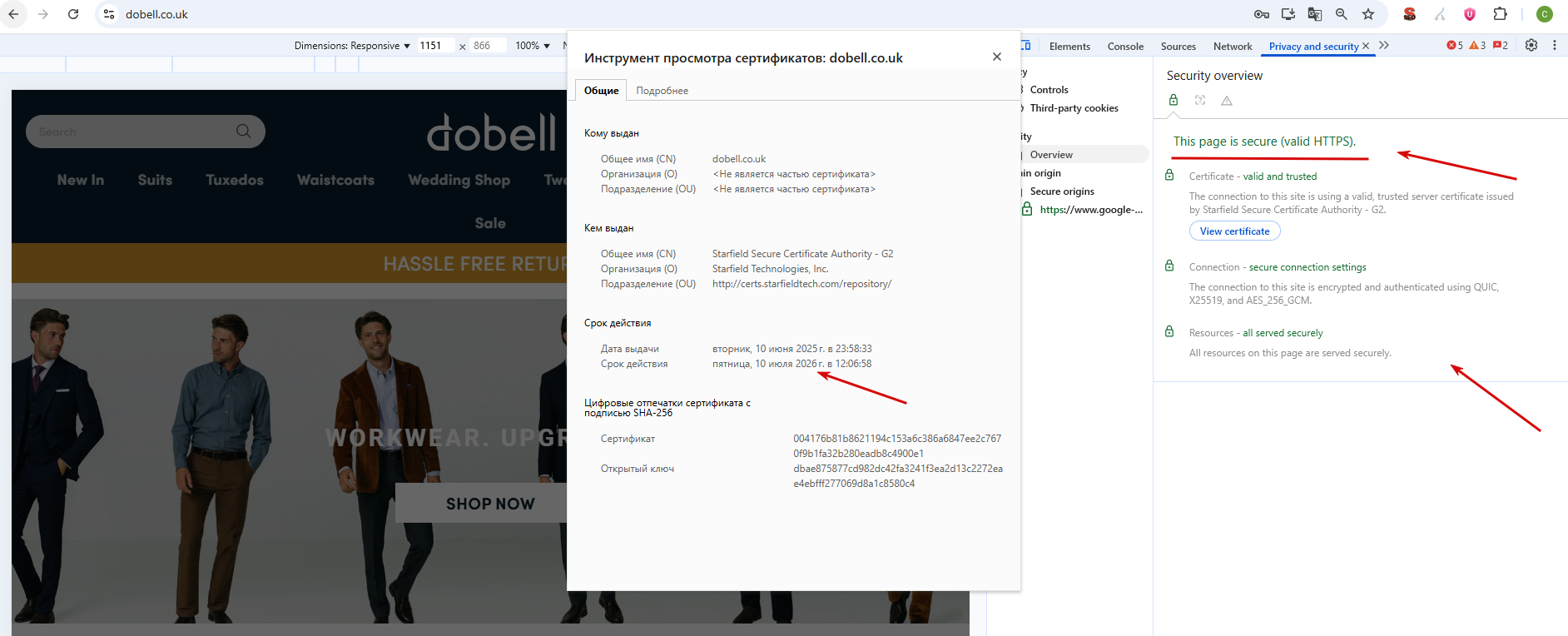Image resolution: width=1568 pixels, height=636 pixels.
Task: Select the green lock secure-state icon
Action: point(1174,100)
